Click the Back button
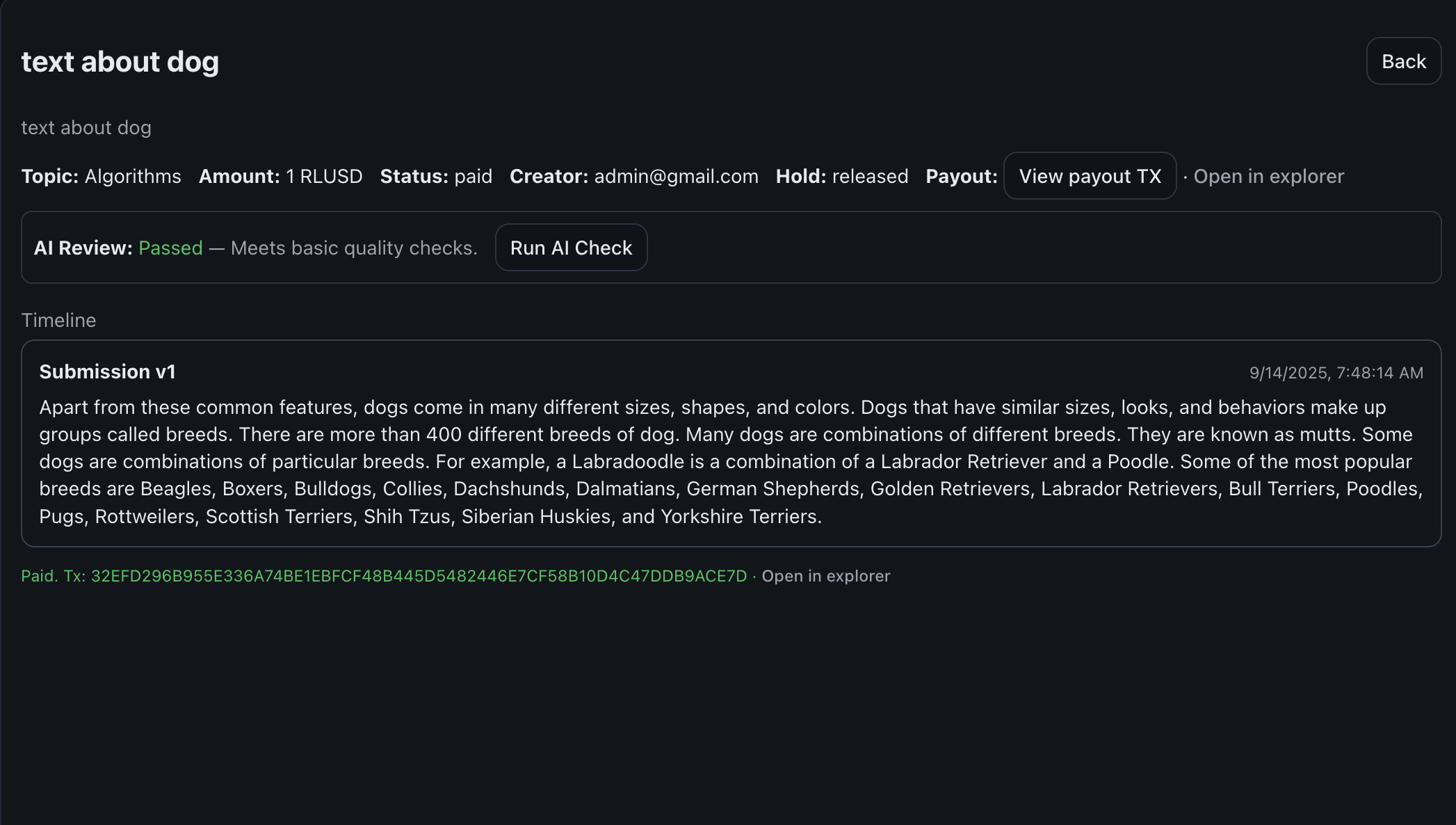Screen dimensions: 1456x825 click(x=1403, y=61)
